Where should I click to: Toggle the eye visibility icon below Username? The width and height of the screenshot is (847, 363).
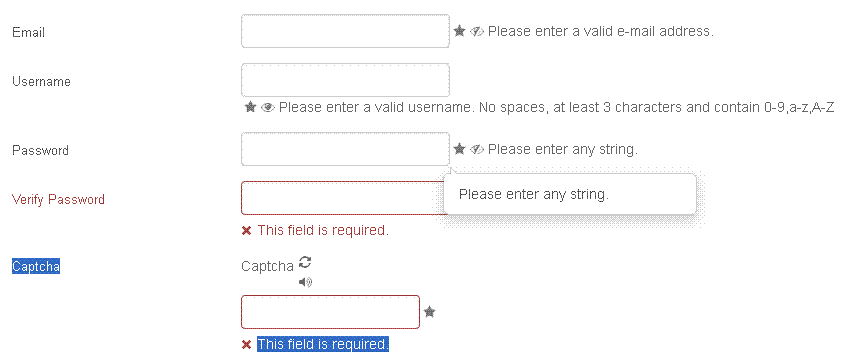point(267,107)
